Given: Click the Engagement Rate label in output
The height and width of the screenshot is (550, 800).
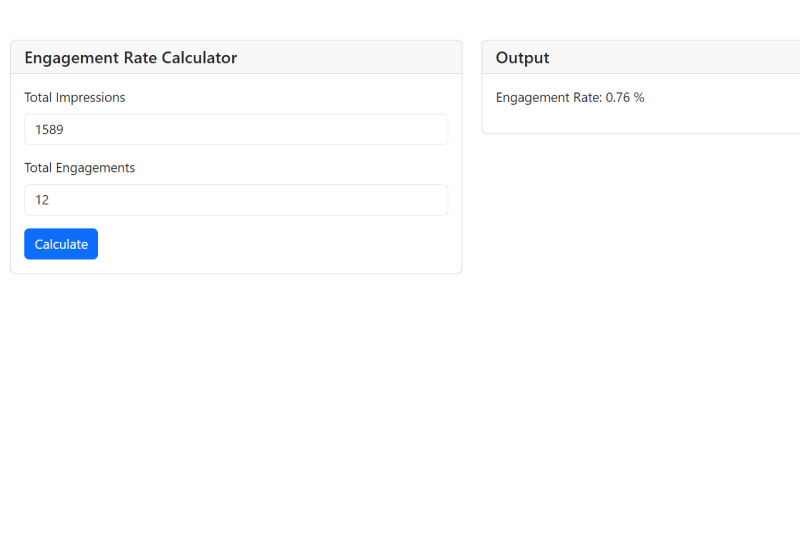Looking at the screenshot, I should tap(549, 98).
